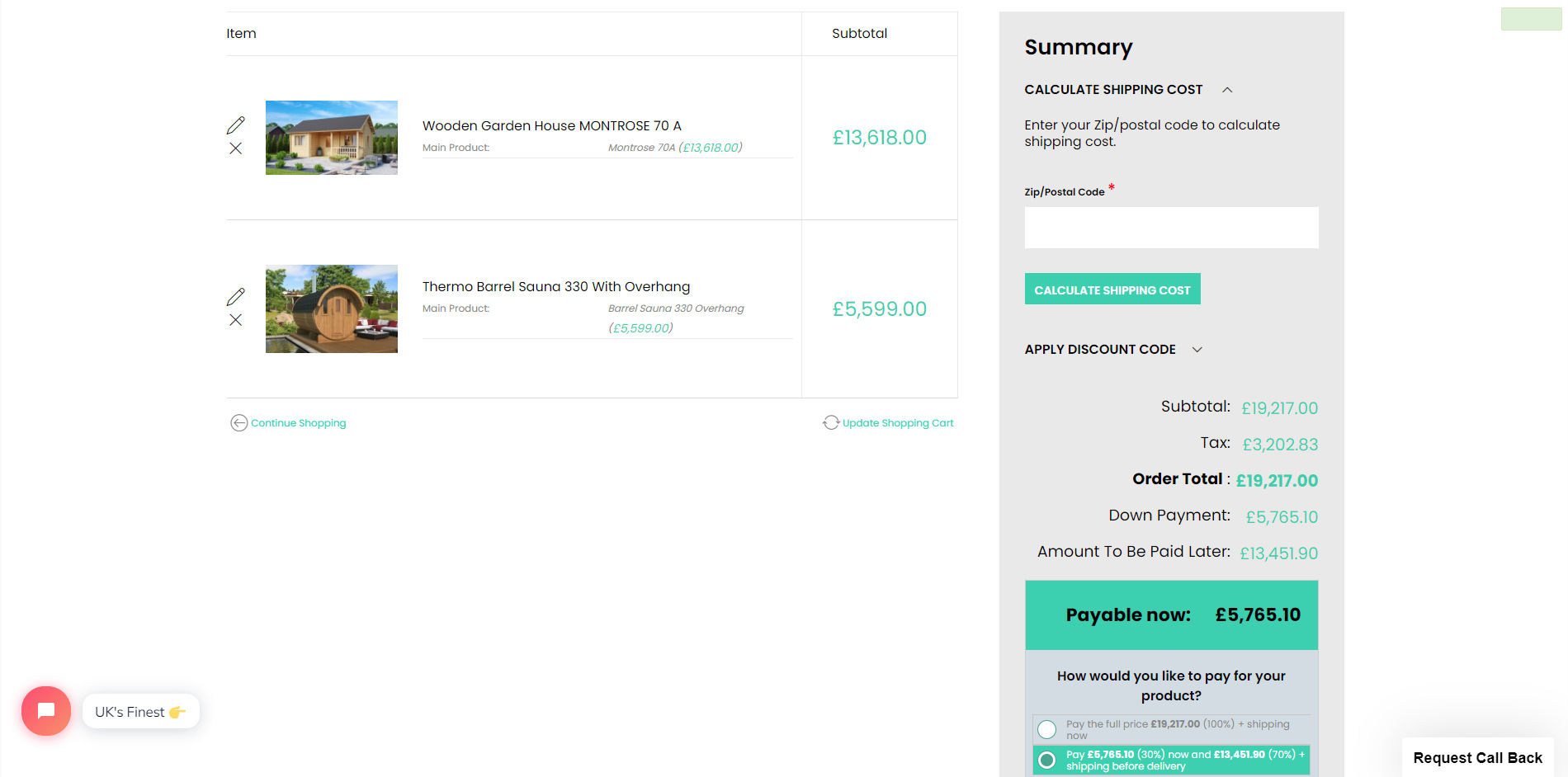Expand the Apply Discount Code section
The width and height of the screenshot is (1568, 777).
tap(1197, 350)
